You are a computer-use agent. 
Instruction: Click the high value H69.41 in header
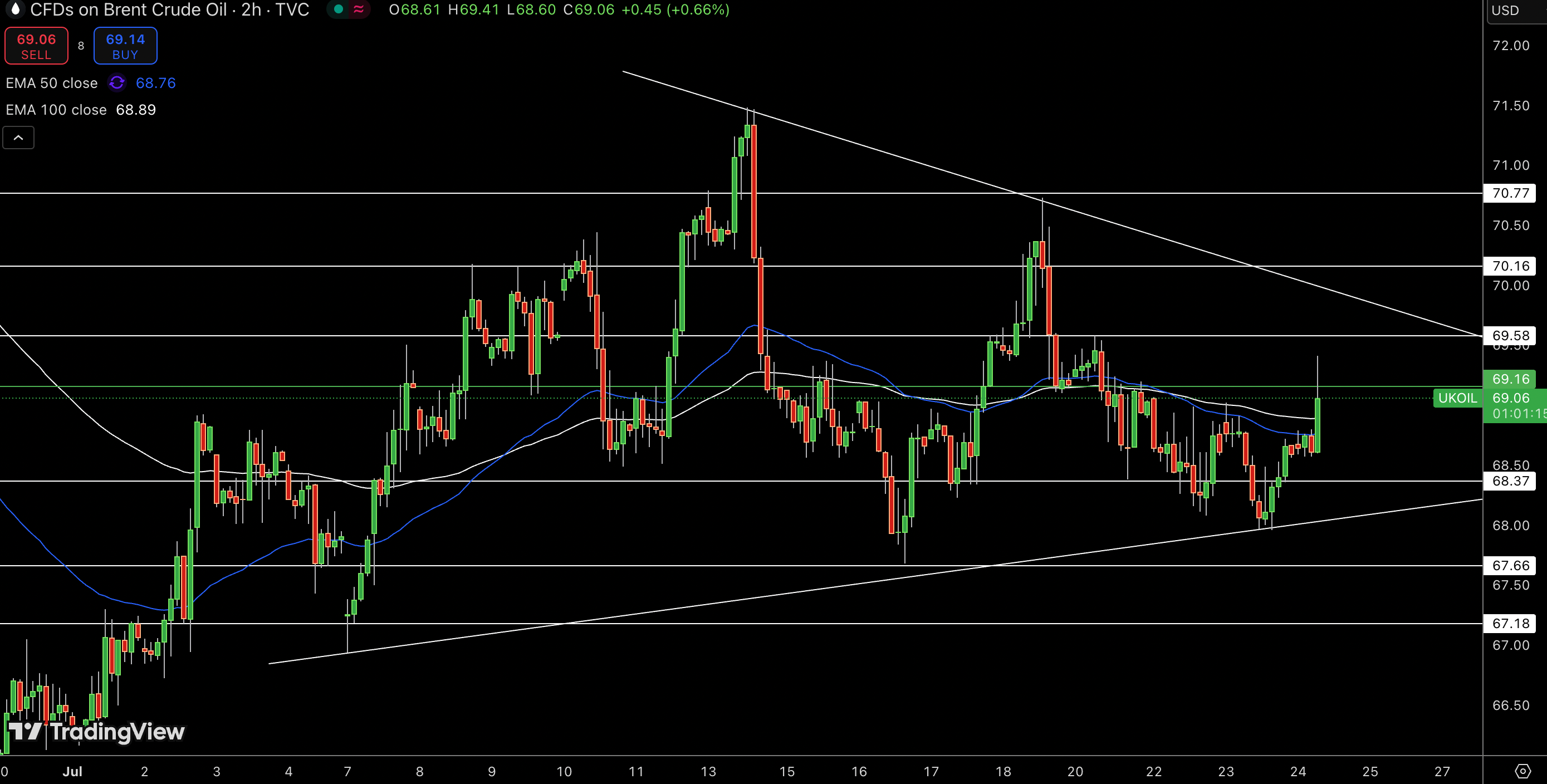click(473, 9)
